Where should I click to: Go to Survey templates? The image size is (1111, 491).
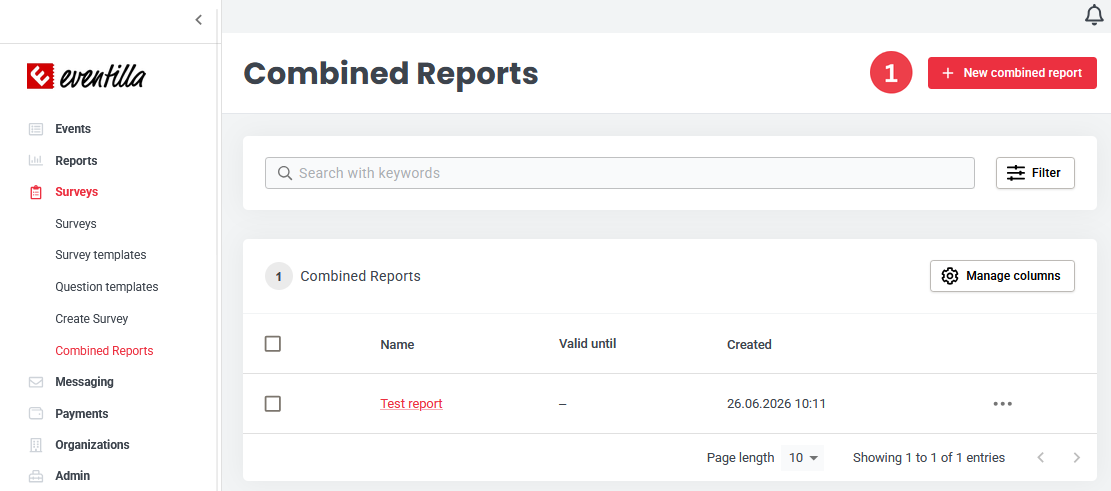click(101, 255)
